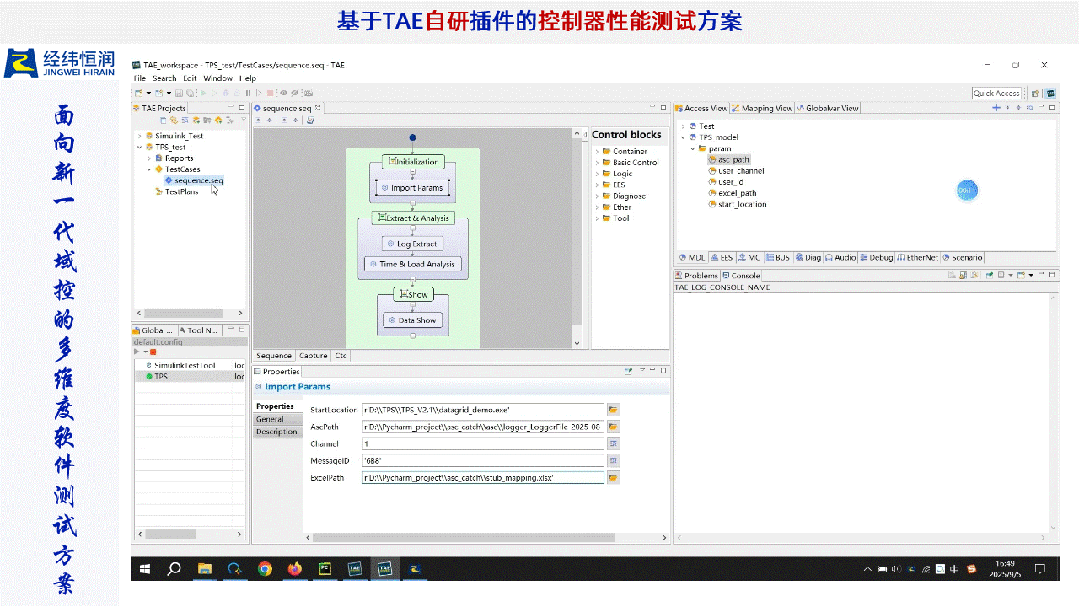Viewport: 1079px width, 607px height.
Task: Expand the Simulink_Test project
Action: pos(140,136)
